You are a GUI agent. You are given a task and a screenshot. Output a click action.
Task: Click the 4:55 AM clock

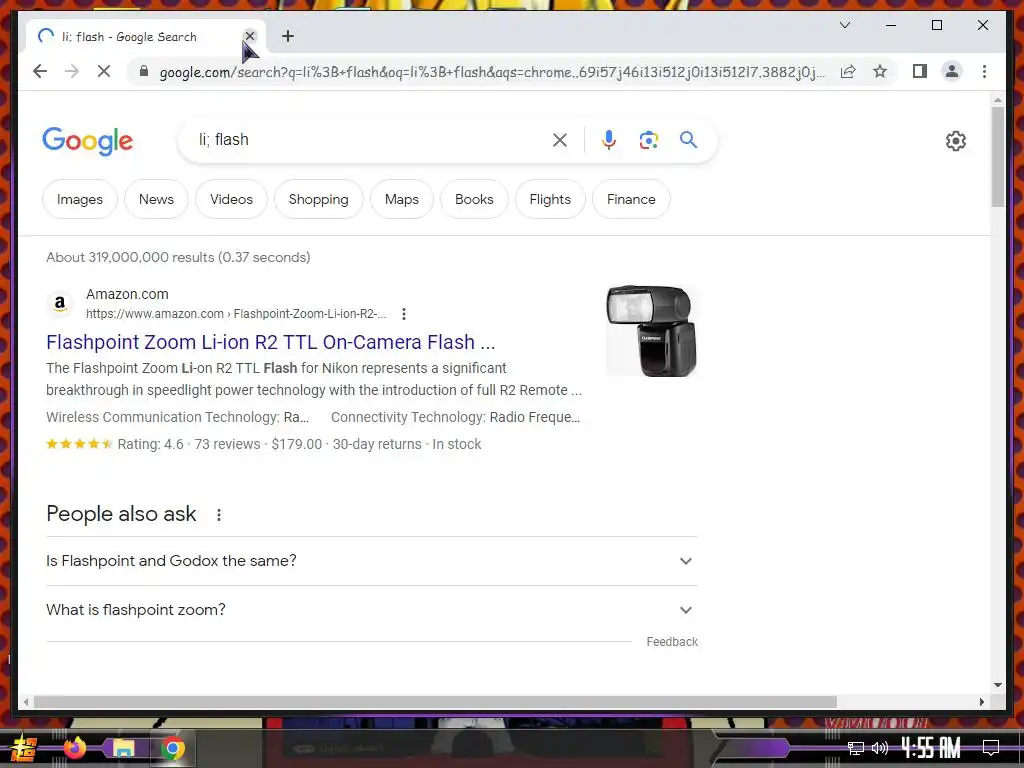931,747
